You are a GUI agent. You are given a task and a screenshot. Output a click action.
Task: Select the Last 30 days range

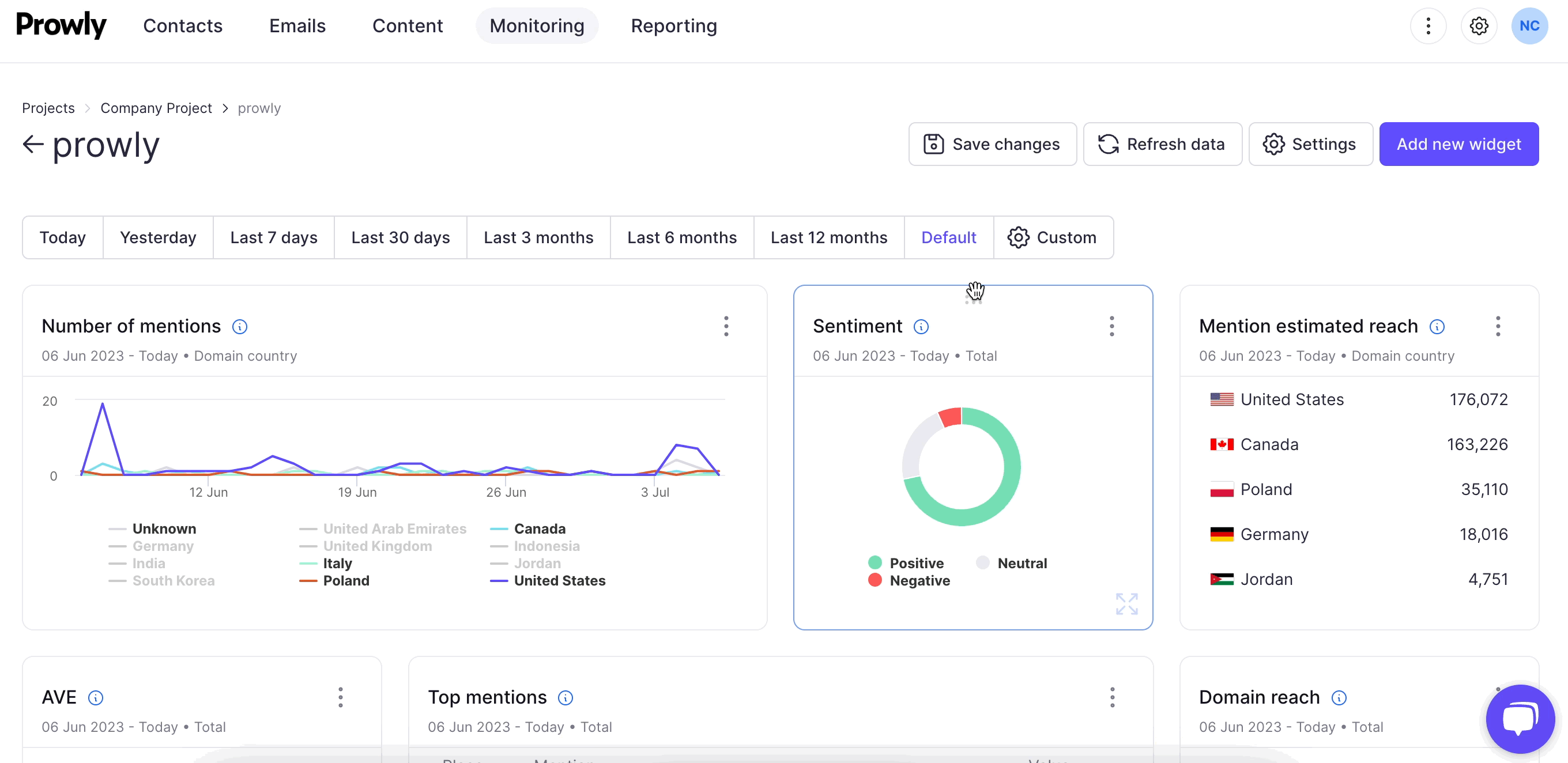coord(401,237)
